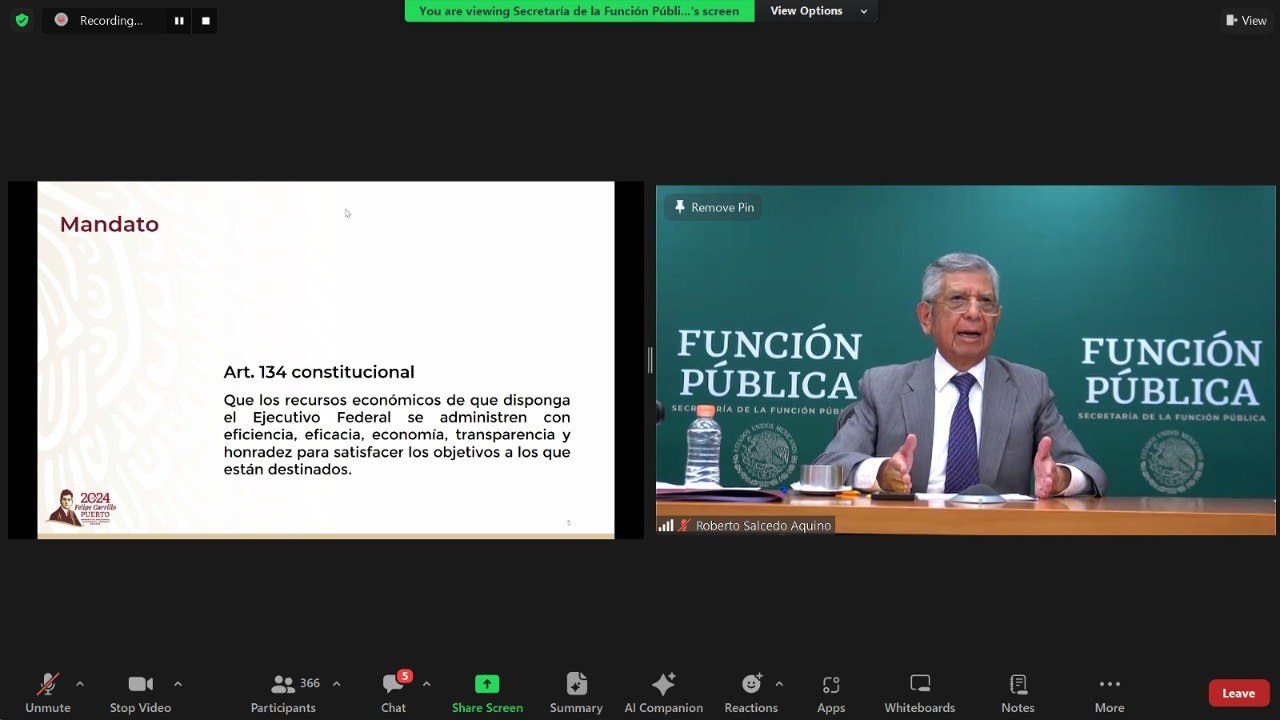Expand video options arrow beside Stop Video
1280x720 pixels.
click(x=178, y=684)
